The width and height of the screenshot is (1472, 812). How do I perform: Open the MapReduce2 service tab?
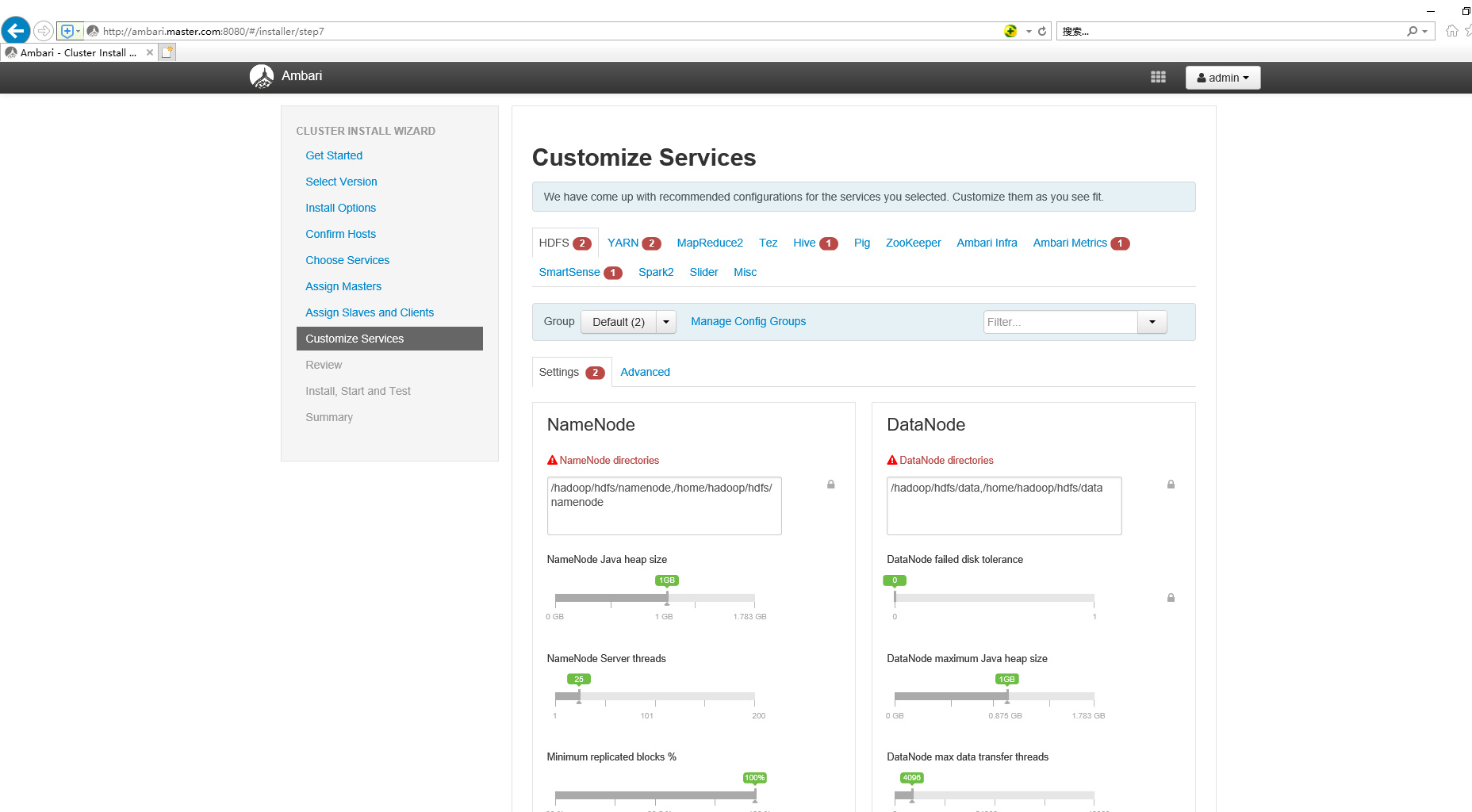[x=710, y=243]
